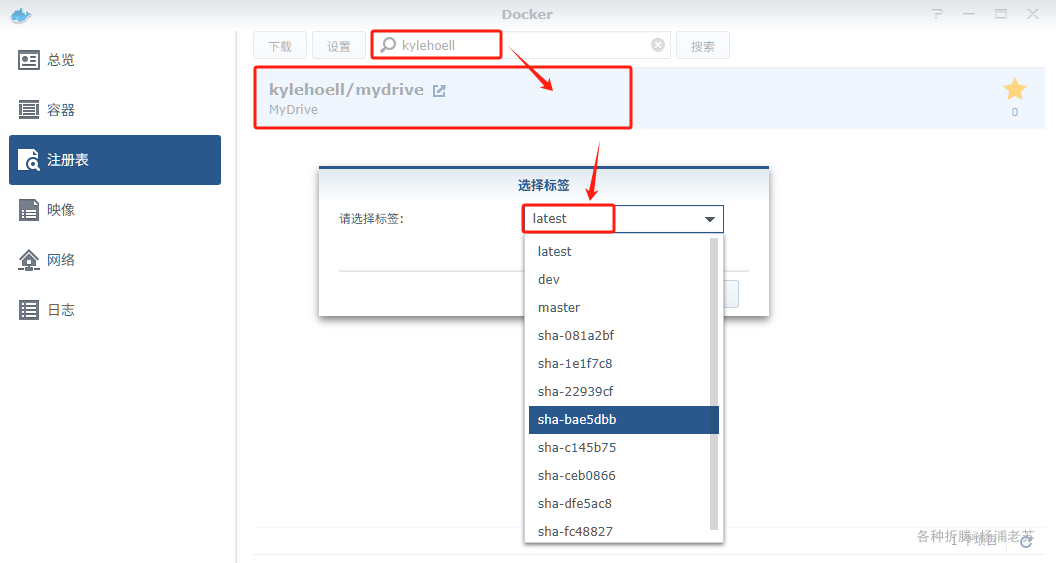Click the 注册表 registry search icon
Image resolution: width=1056 pixels, height=563 pixels.
[28, 160]
